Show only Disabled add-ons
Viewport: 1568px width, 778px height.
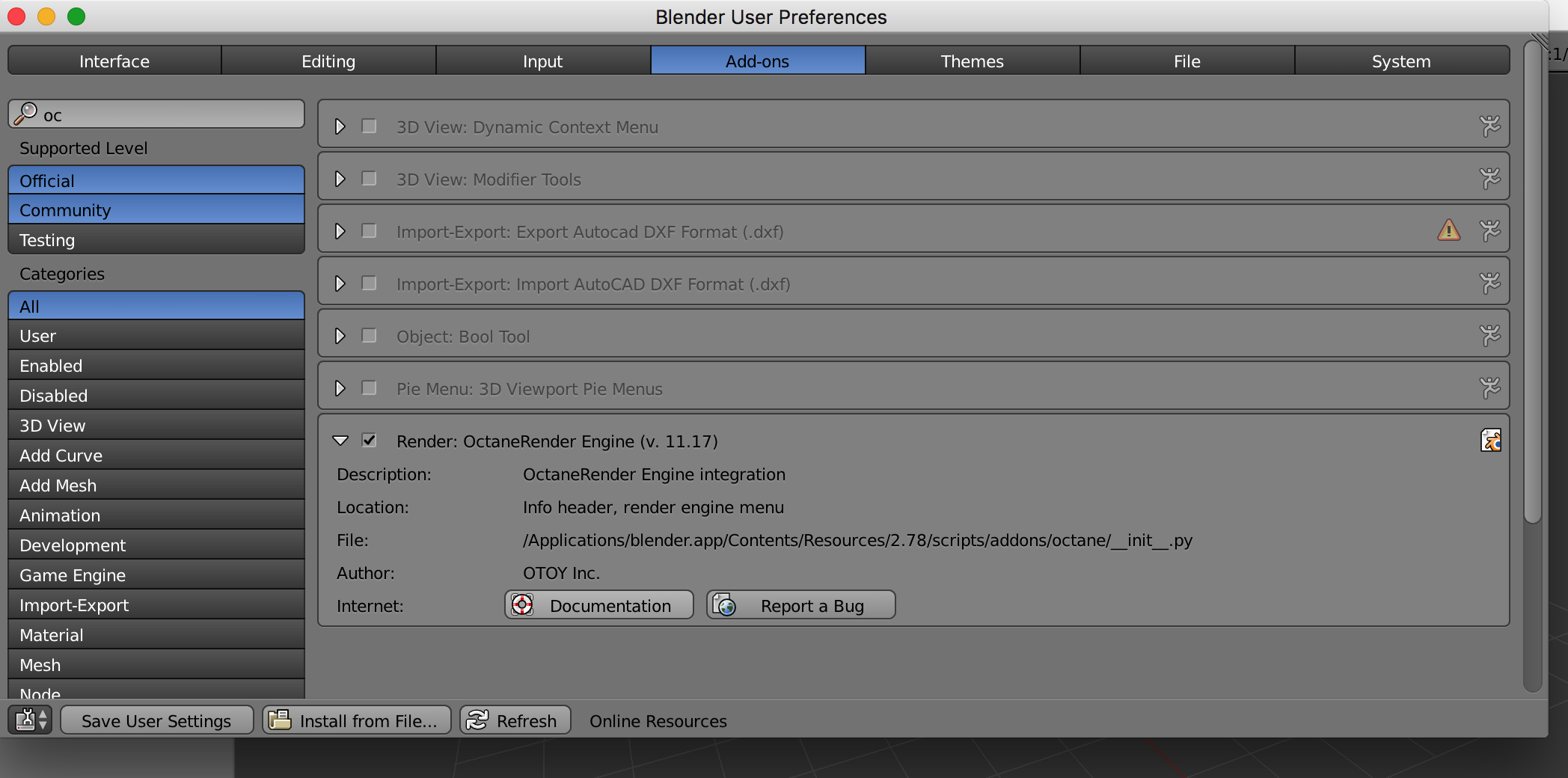tap(156, 396)
